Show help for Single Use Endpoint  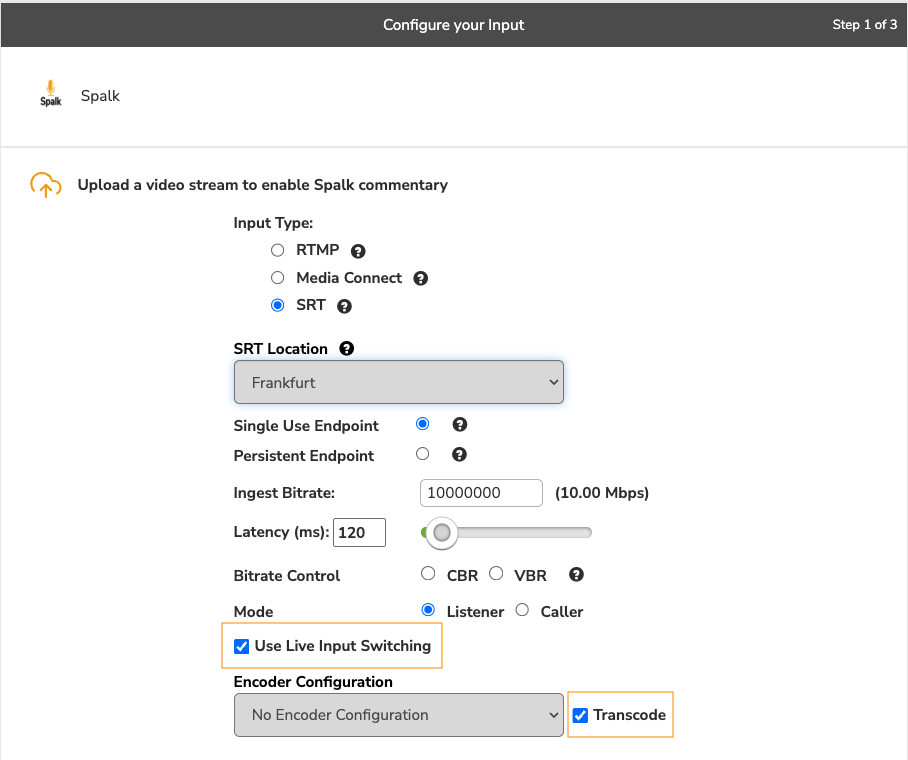coord(460,425)
